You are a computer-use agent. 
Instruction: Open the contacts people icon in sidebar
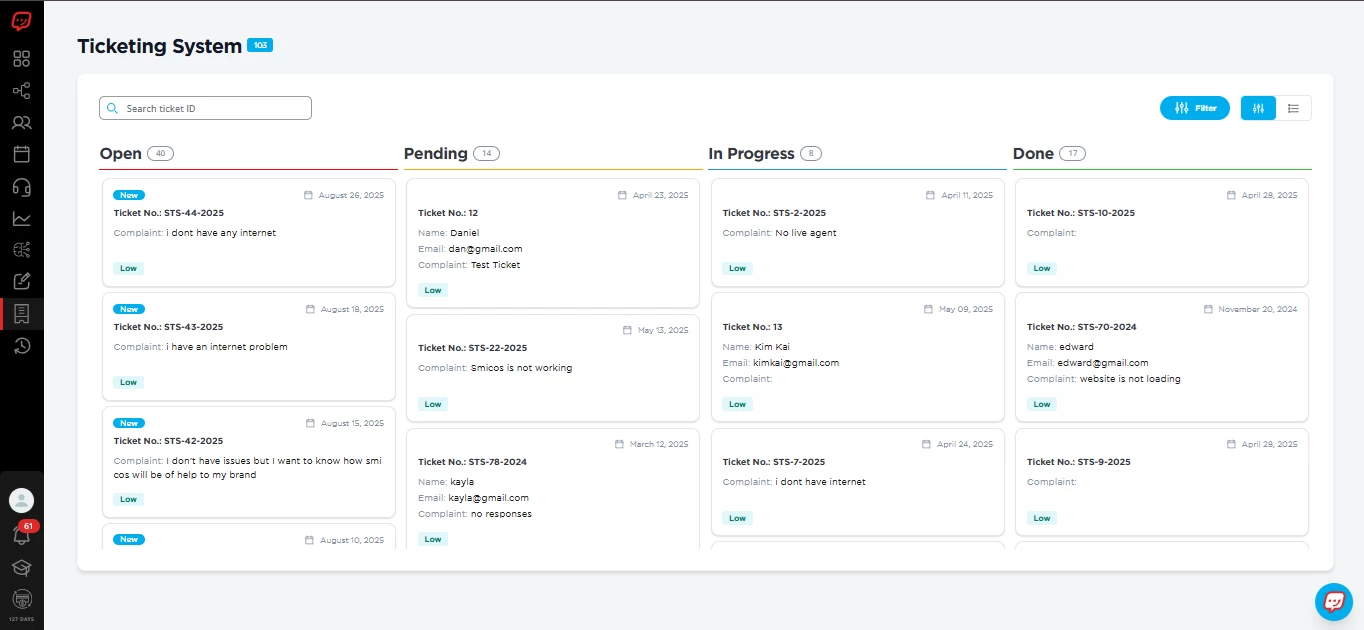pos(21,123)
